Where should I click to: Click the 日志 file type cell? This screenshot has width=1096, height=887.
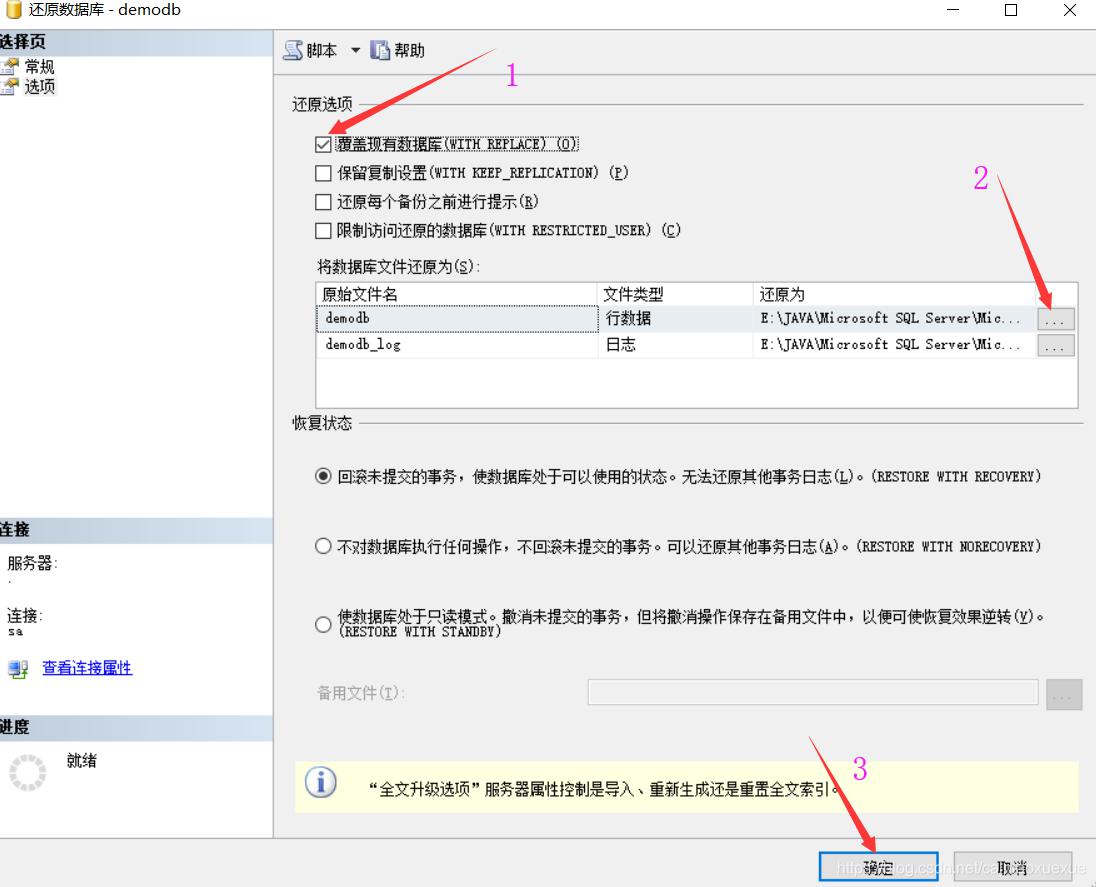[x=675, y=345]
